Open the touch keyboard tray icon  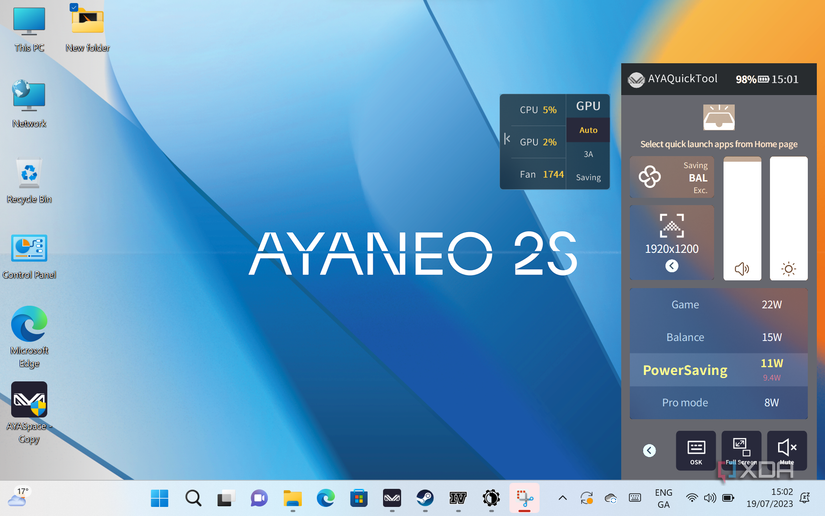[x=635, y=498]
